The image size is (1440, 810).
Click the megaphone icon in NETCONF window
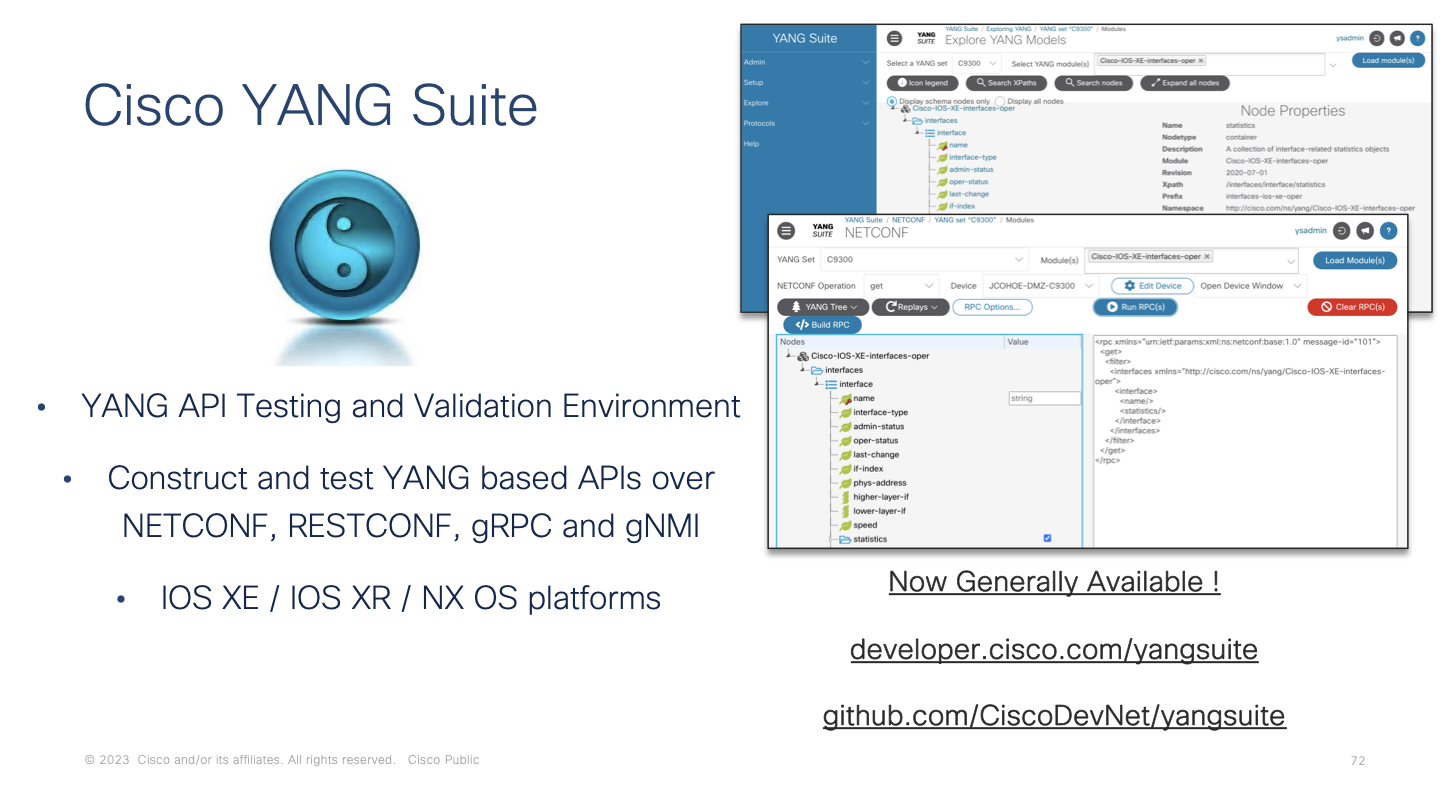1365,231
